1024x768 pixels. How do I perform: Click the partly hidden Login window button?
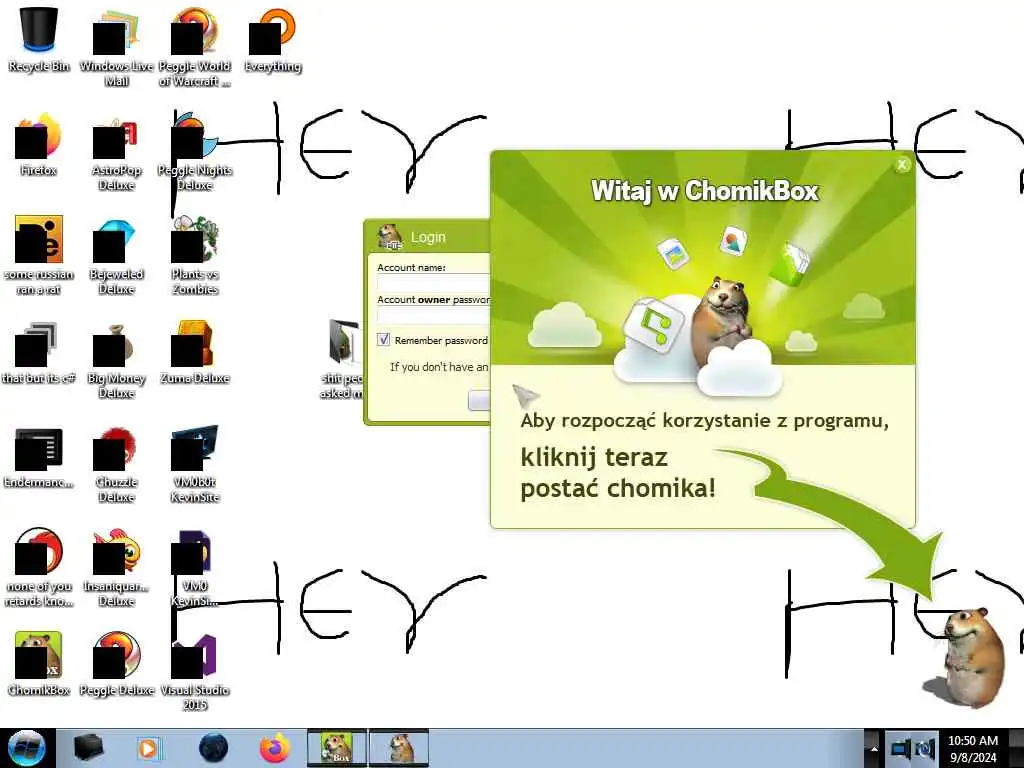coord(479,400)
